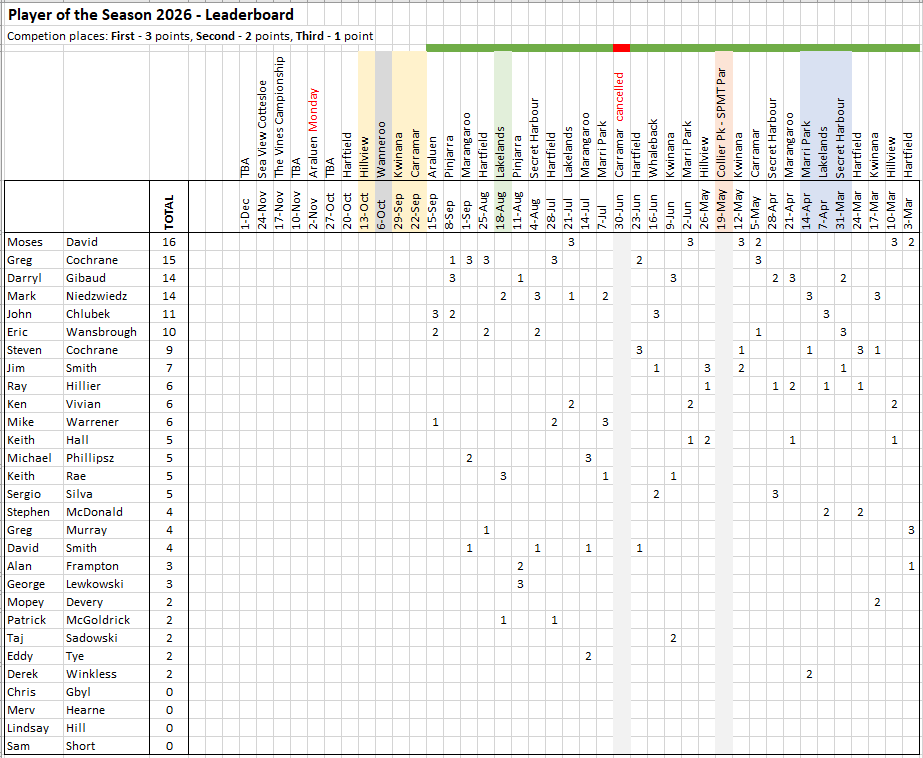This screenshot has width=923, height=758.
Task: Select the 'The Vines Campionship' venue header
Action: coord(280,117)
